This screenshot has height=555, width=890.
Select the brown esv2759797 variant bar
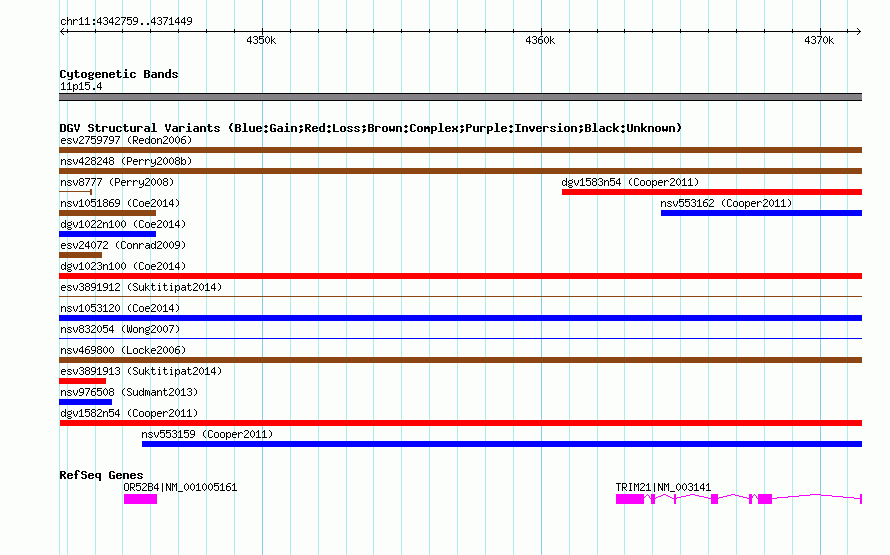click(x=460, y=150)
